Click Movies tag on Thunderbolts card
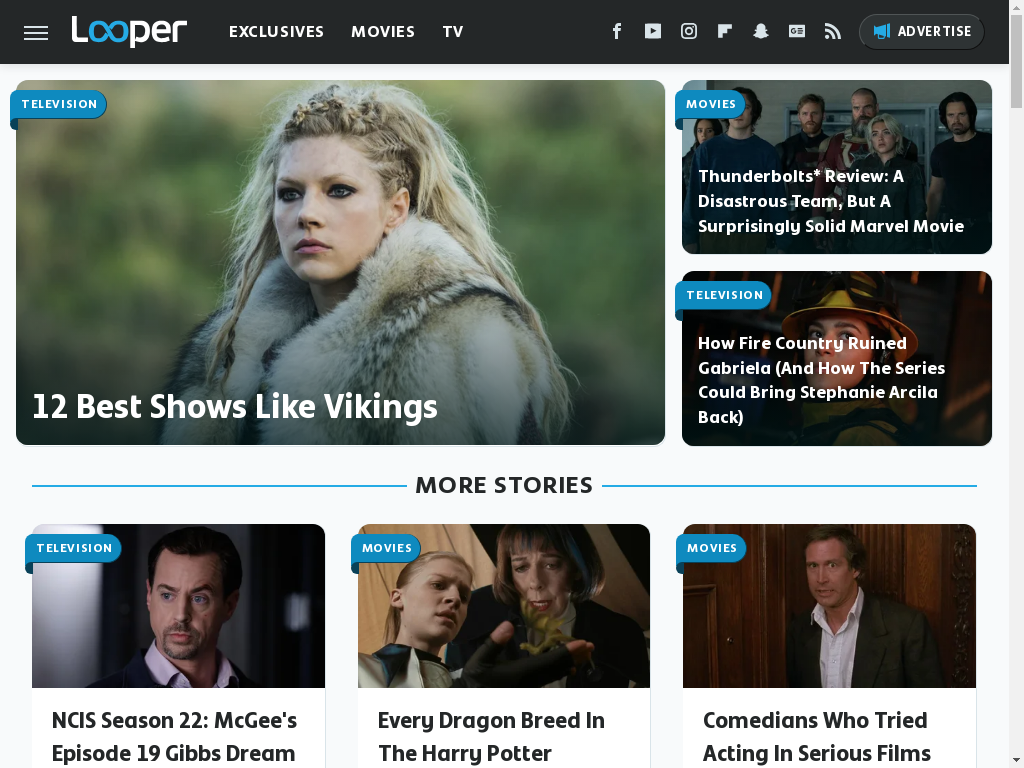The height and width of the screenshot is (768, 1024). pyautogui.click(x=711, y=104)
